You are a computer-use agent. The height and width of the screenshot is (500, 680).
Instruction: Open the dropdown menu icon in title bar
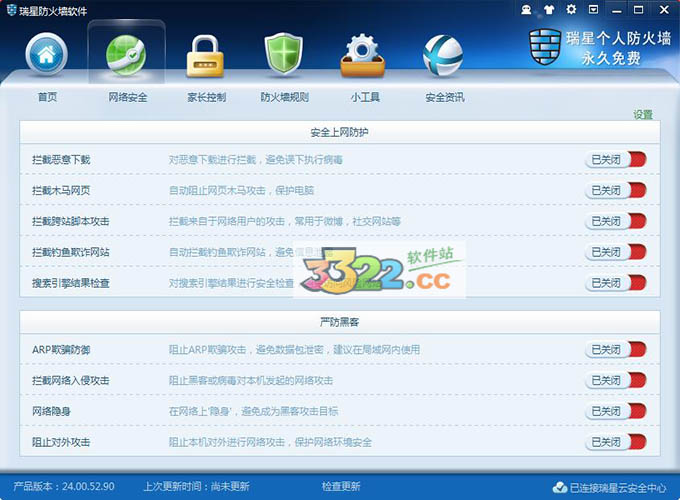click(593, 9)
